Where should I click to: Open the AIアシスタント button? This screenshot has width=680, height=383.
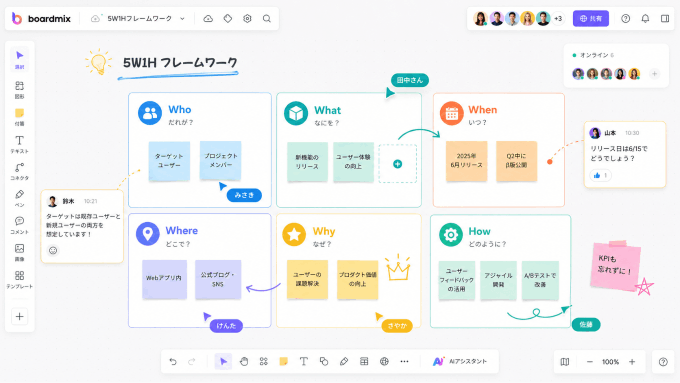click(x=460, y=361)
